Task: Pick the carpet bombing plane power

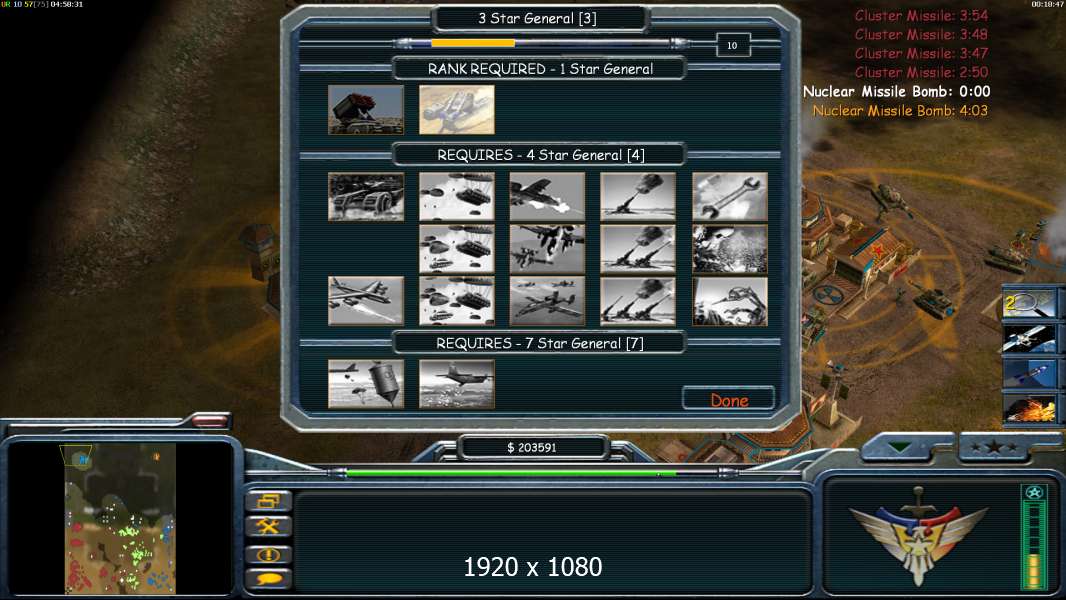Action: (457, 384)
